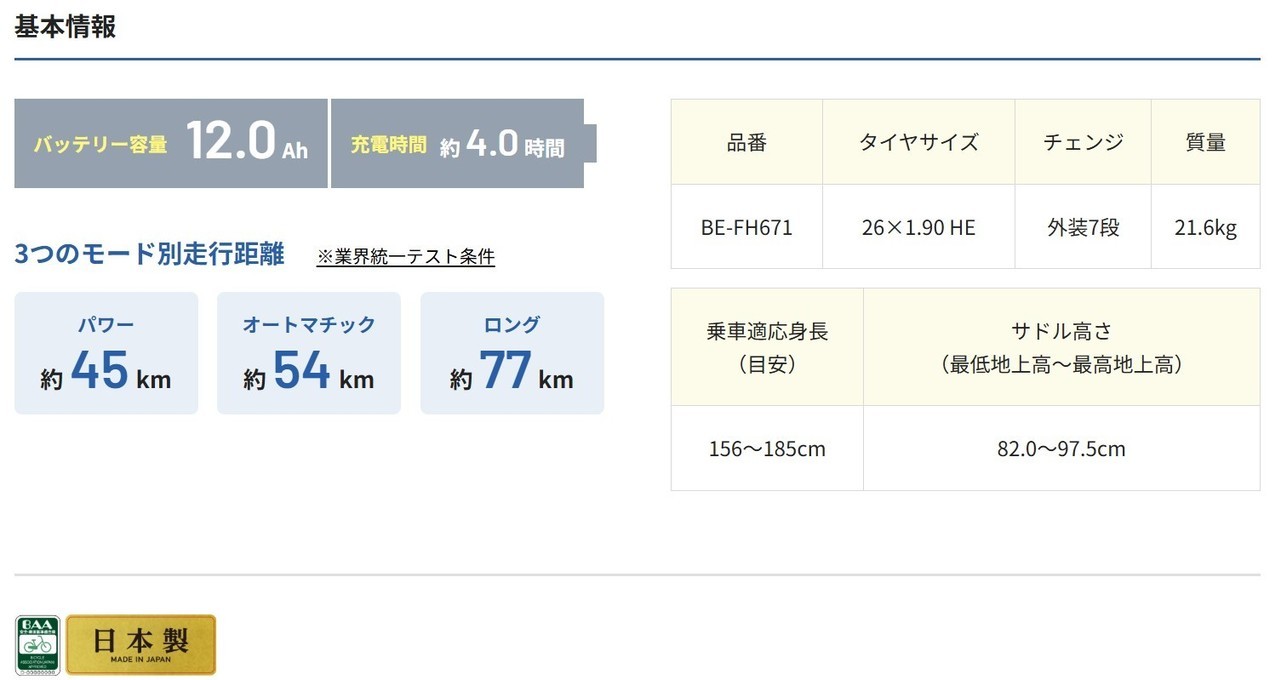This screenshot has height=680, width=1280.
Task: Select the オートマチック mode 54 km card
Action: point(309,353)
